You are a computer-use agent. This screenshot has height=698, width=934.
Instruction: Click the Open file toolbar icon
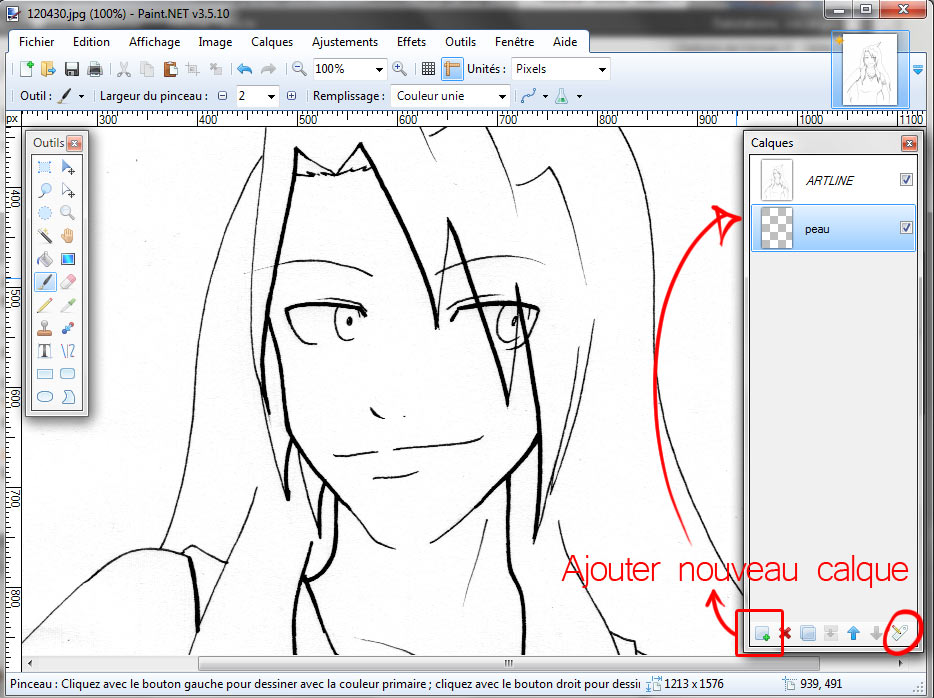click(48, 69)
